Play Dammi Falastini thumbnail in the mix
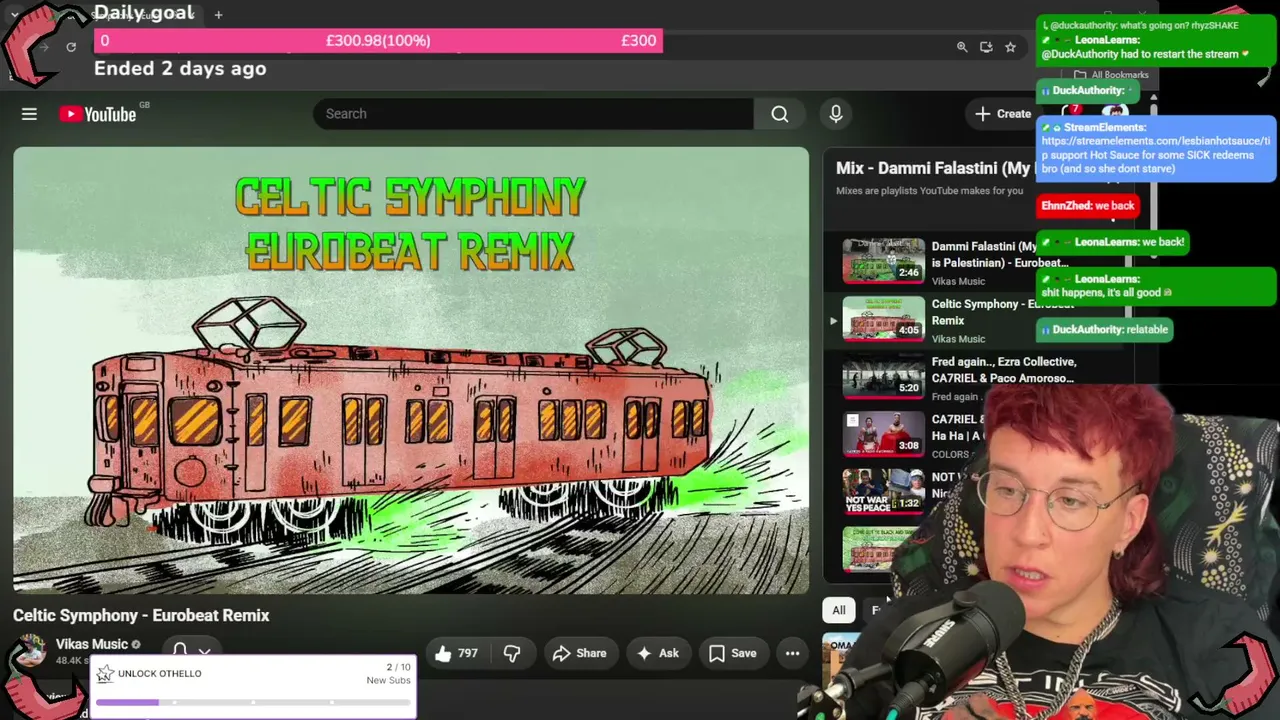 coord(883,261)
